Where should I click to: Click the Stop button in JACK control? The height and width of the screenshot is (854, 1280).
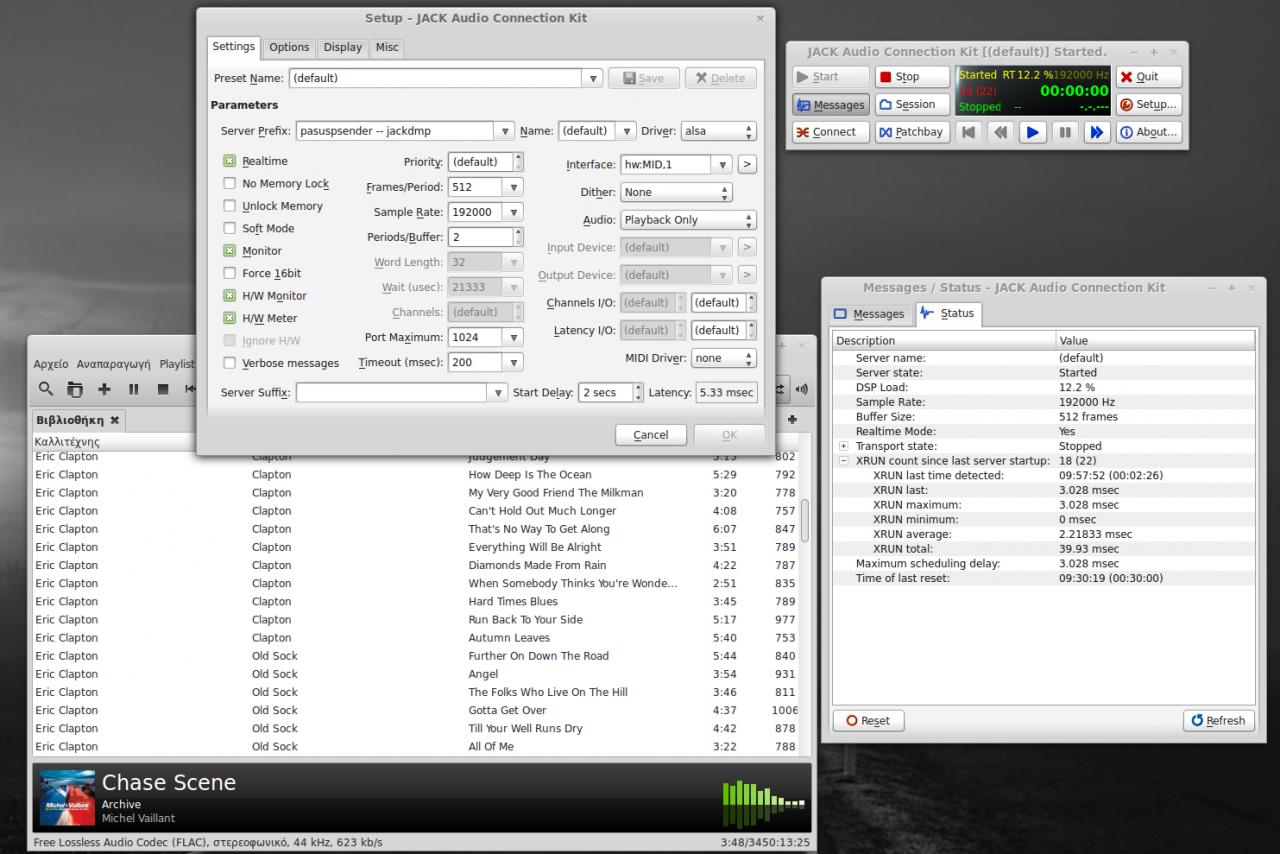[x=912, y=77]
